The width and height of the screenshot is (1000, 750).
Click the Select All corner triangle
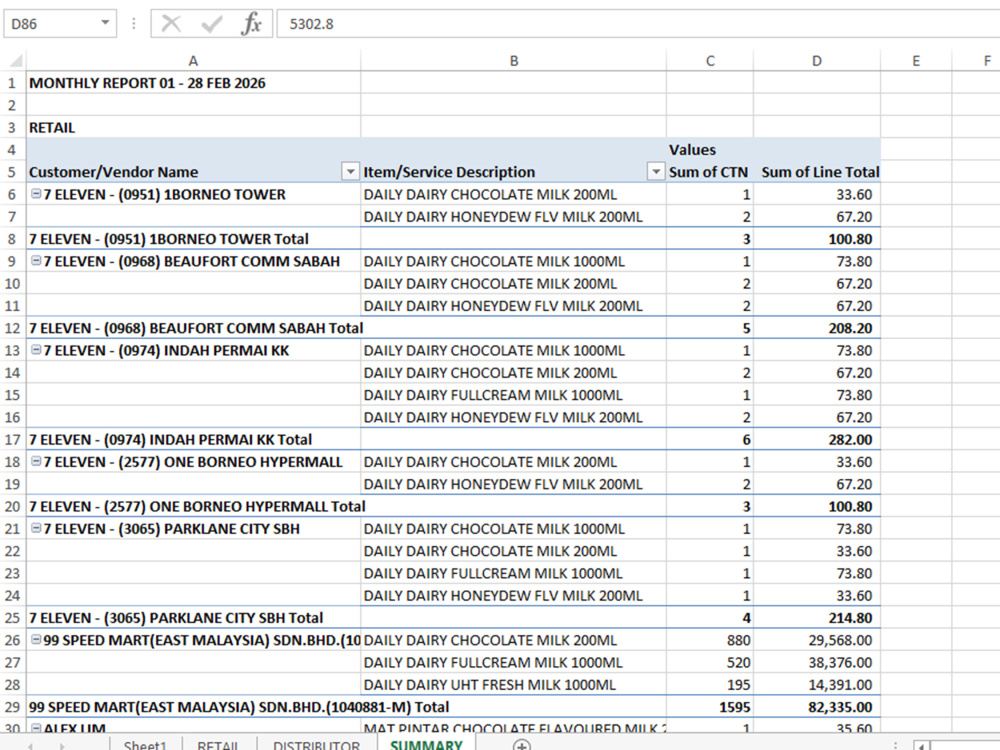16,61
